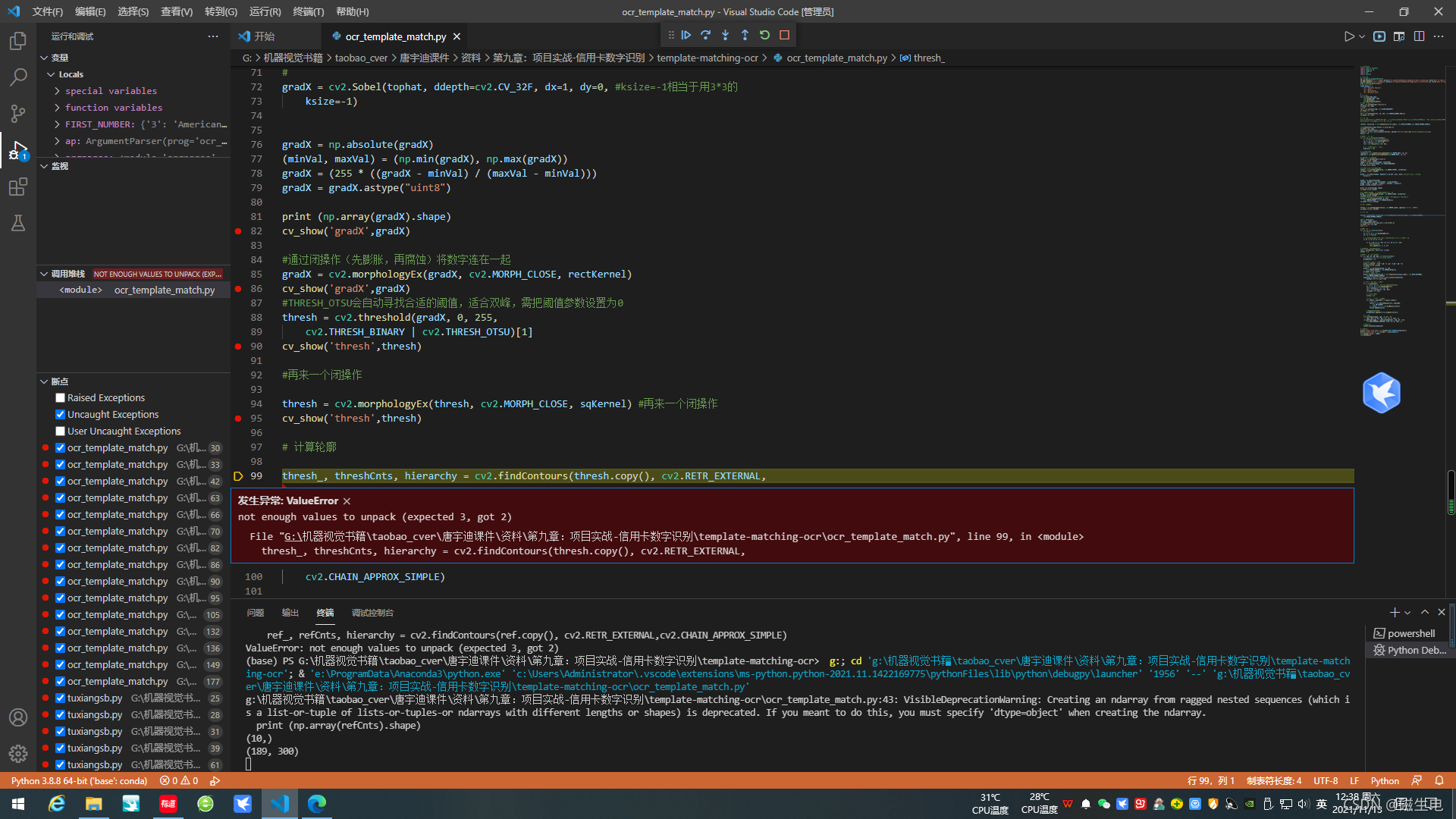Open the Explorer view in activity bar
Image resolution: width=1456 pixels, height=819 pixels.
click(18, 41)
